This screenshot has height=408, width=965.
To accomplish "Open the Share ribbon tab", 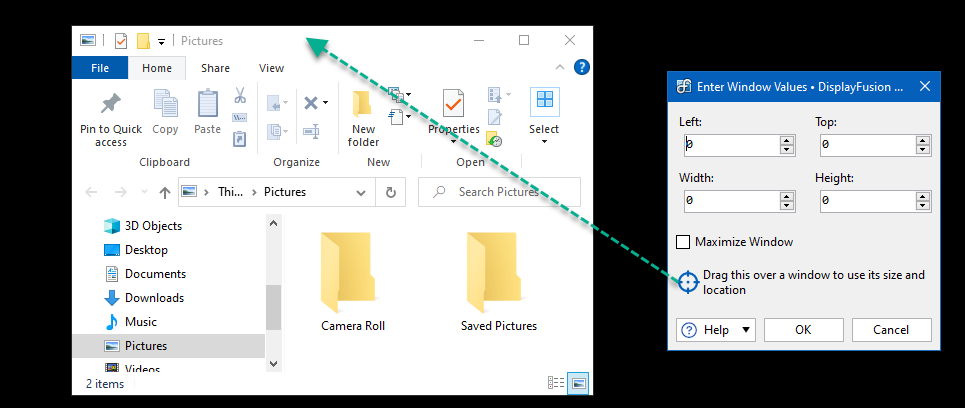I will pos(215,68).
